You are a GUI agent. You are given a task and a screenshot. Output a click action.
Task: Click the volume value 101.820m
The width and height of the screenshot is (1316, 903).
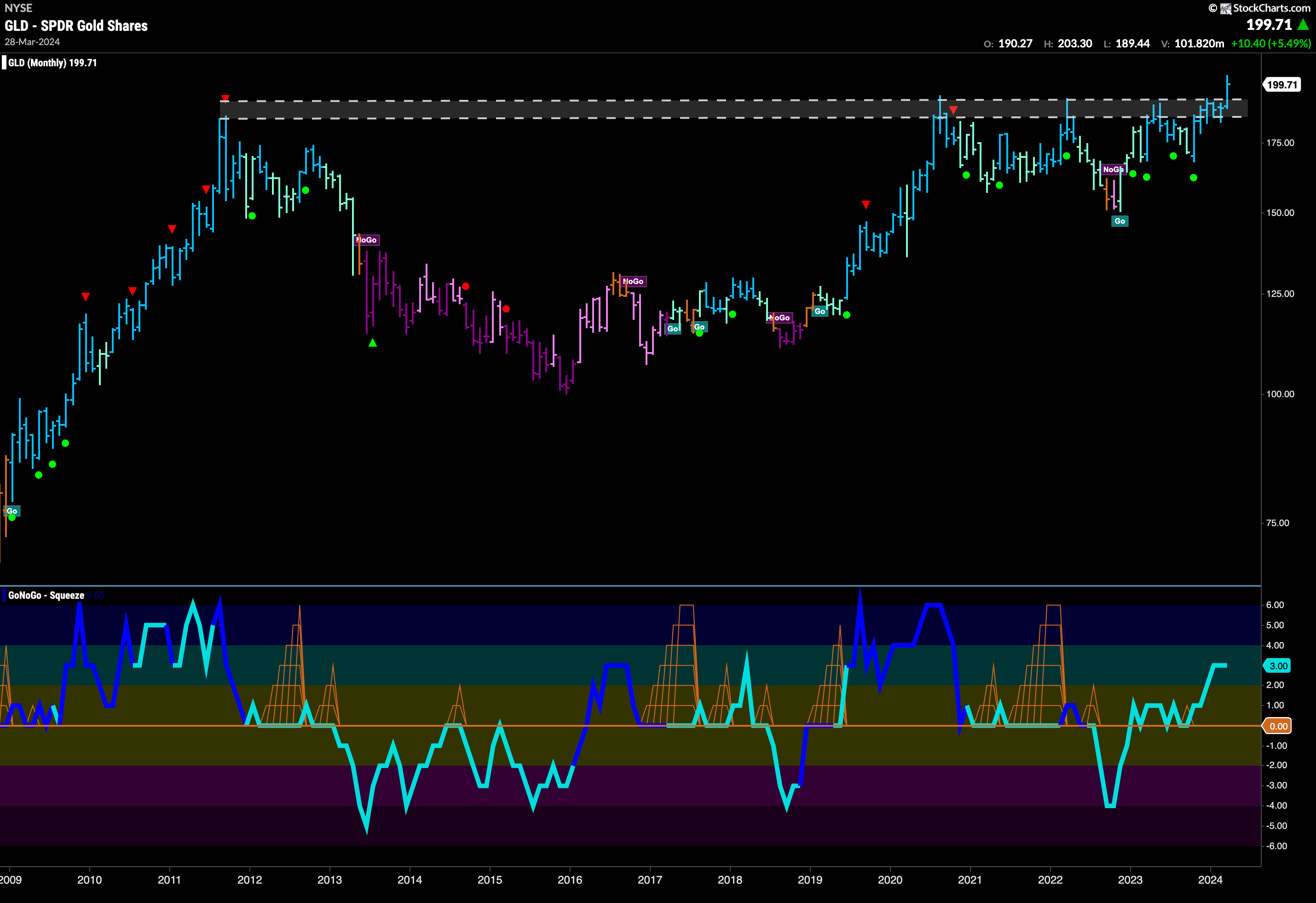coord(1199,44)
